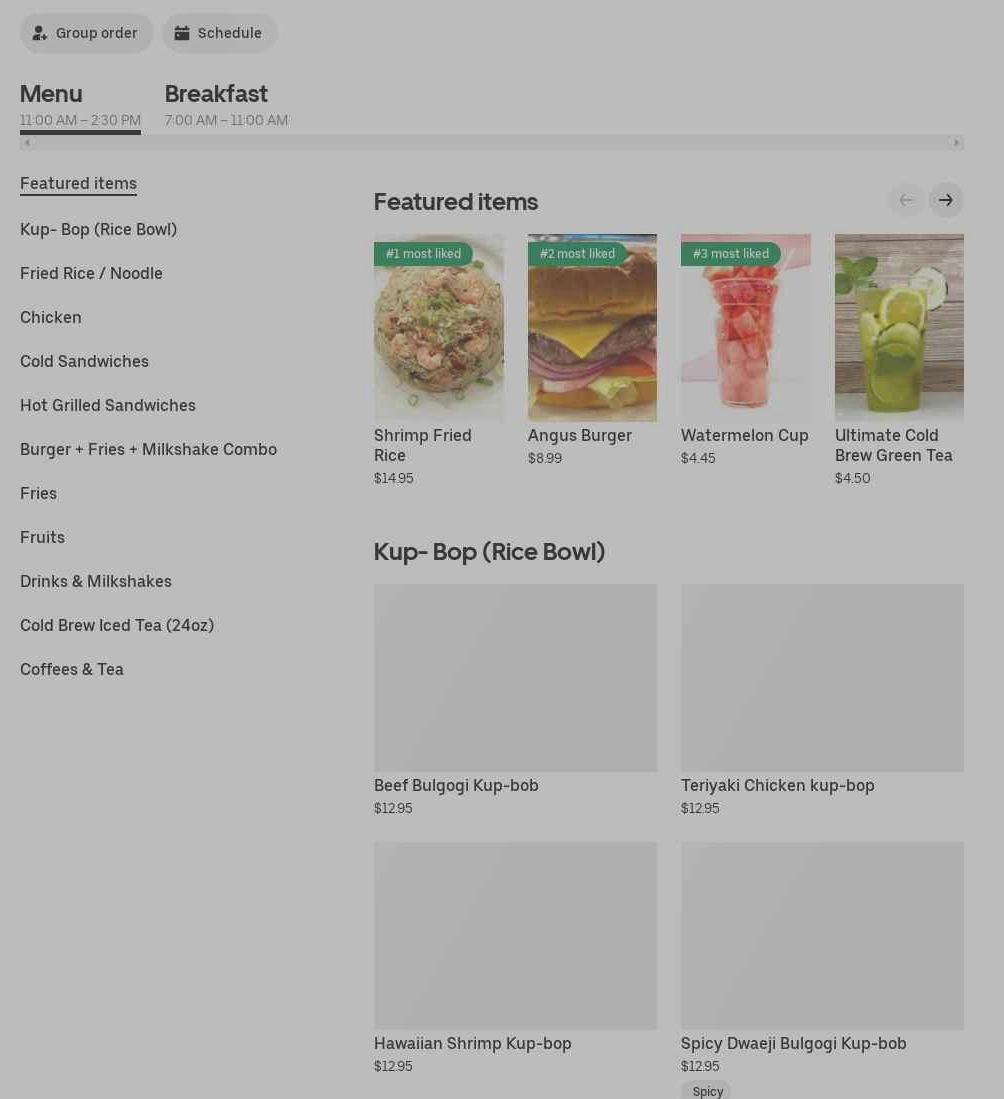Open the Shrimp Fried Rice featured item
This screenshot has width=1004, height=1099.
click(438, 360)
